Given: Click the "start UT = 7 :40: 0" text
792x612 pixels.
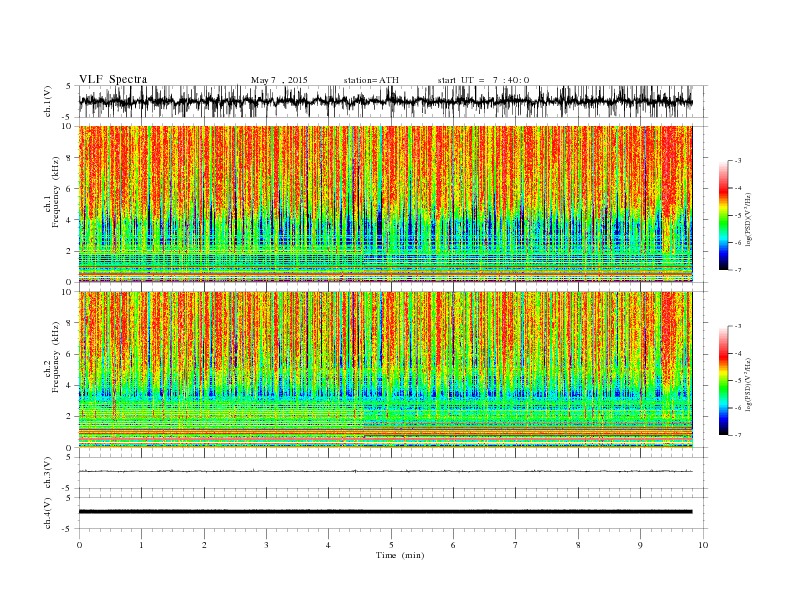Looking at the screenshot, I should (483, 80).
